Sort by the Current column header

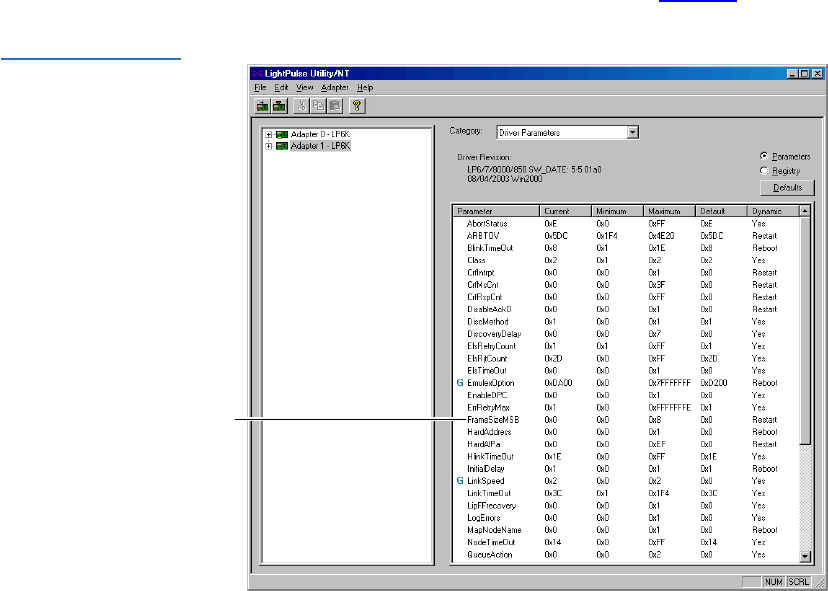coord(565,211)
